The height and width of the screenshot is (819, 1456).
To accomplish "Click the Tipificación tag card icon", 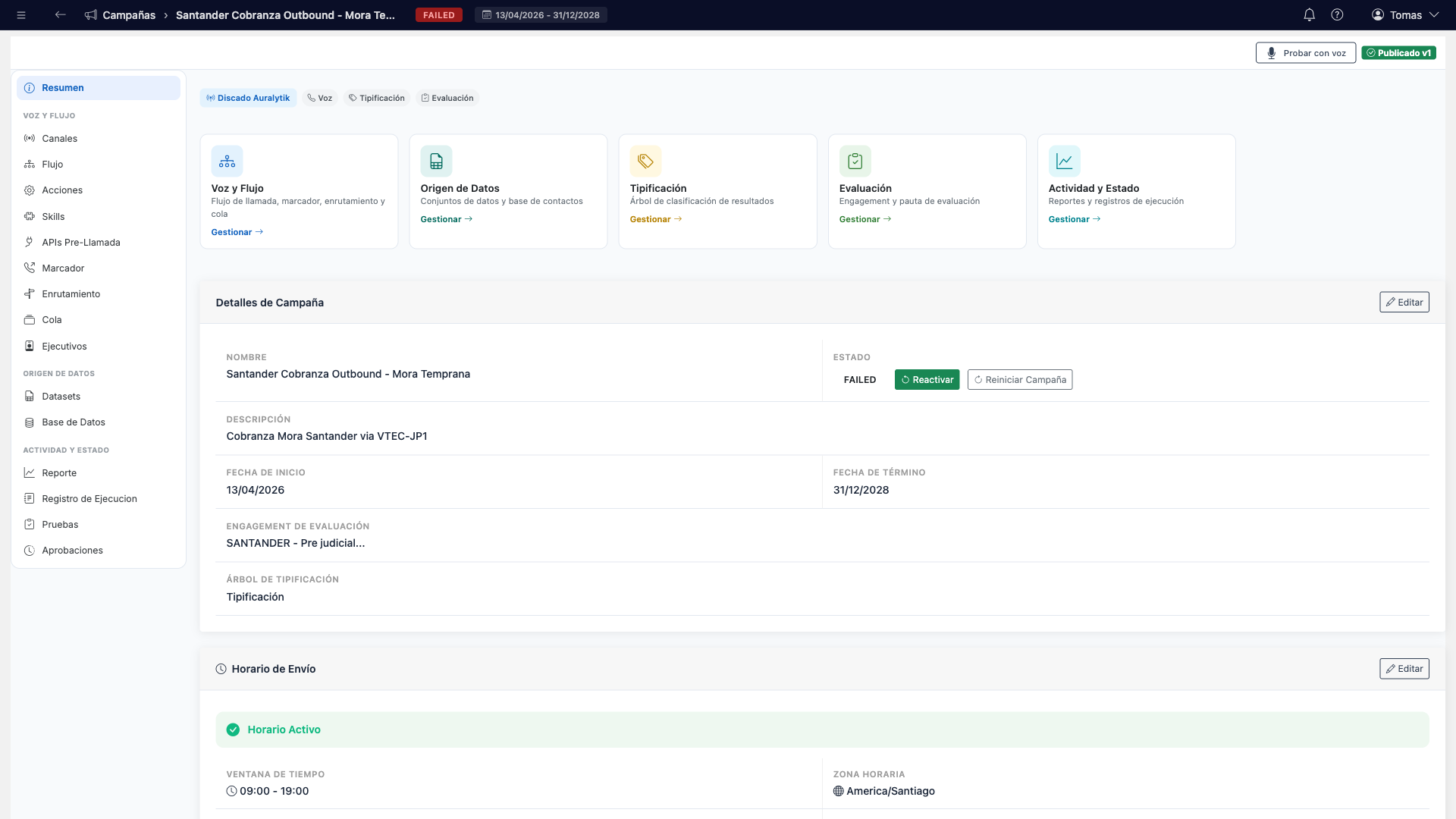I will (x=645, y=161).
